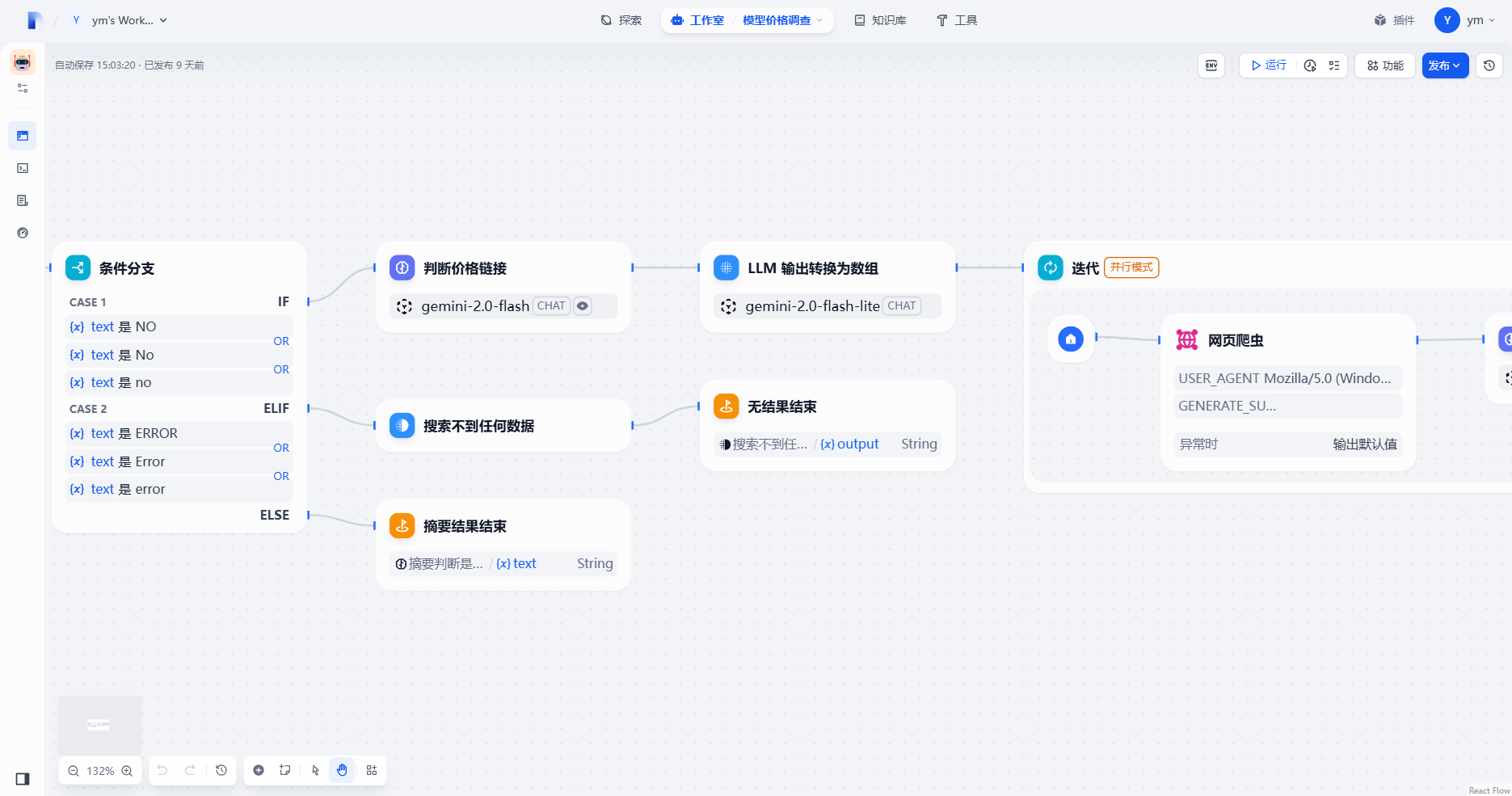
Task: Add a new node with the plus icon
Action: pyautogui.click(x=259, y=770)
